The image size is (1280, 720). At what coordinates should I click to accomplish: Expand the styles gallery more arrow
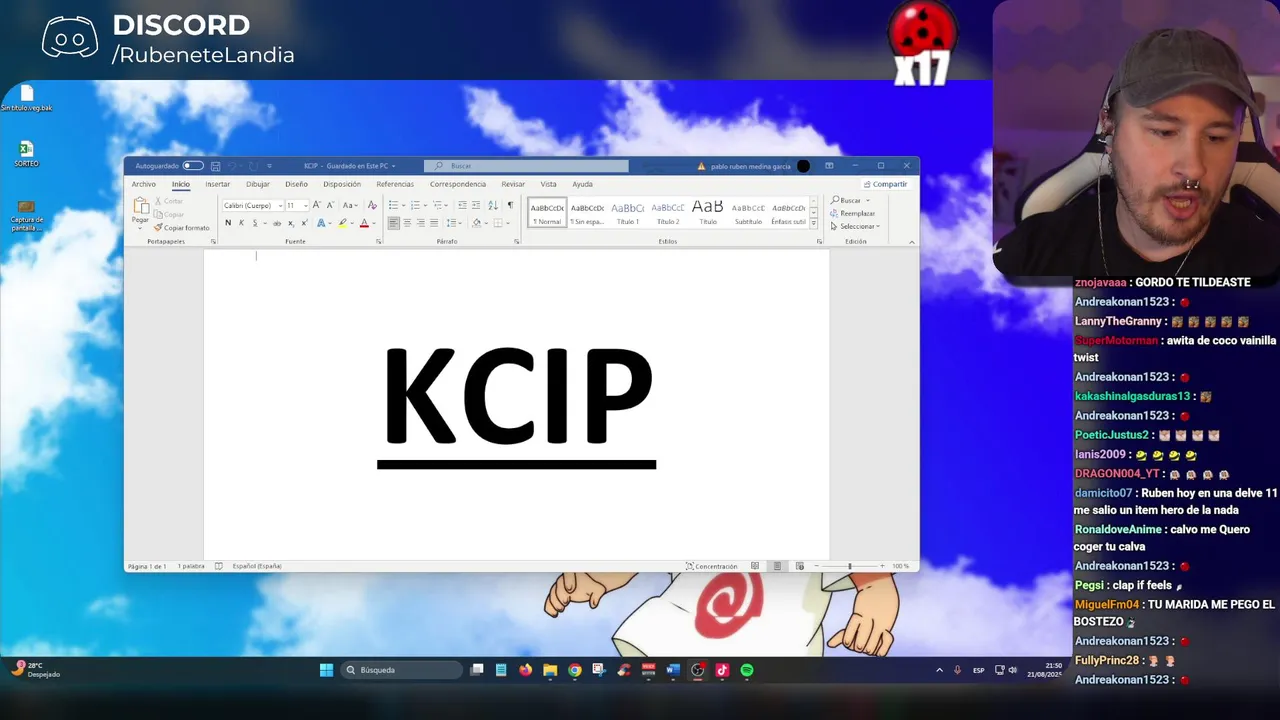click(x=813, y=223)
